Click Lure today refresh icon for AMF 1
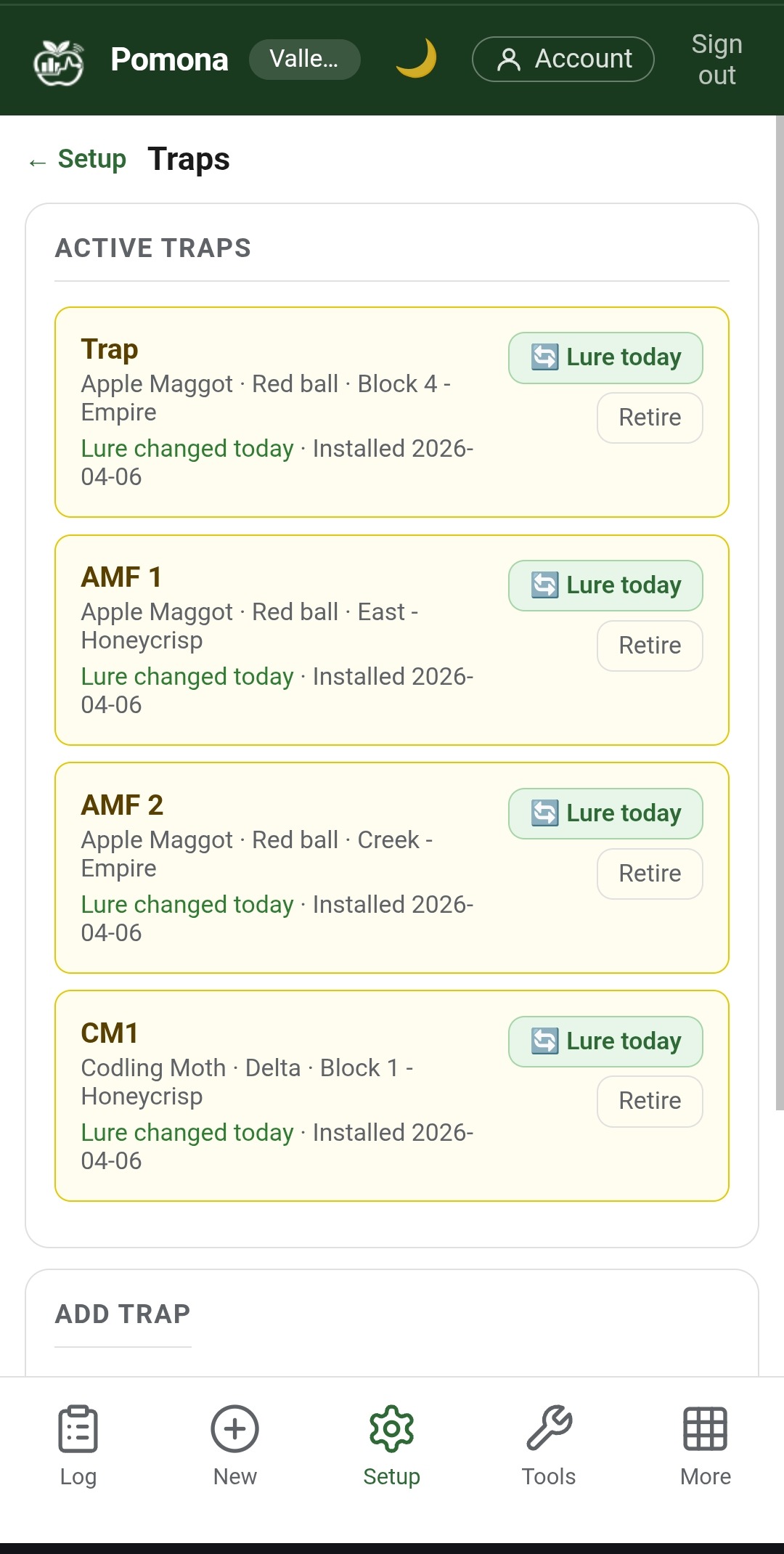The width and height of the screenshot is (784, 1554). coord(545,585)
